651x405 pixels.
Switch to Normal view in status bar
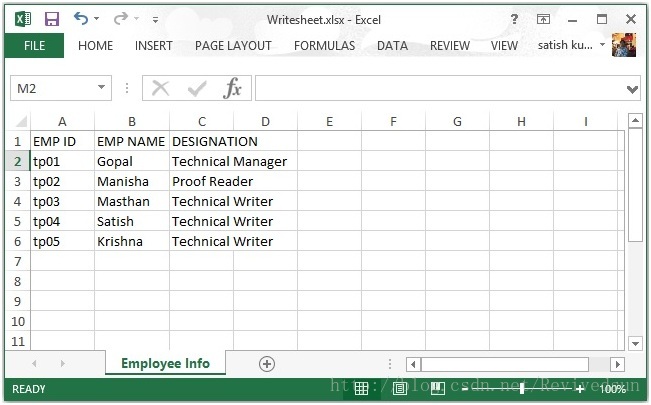pyautogui.click(x=361, y=388)
